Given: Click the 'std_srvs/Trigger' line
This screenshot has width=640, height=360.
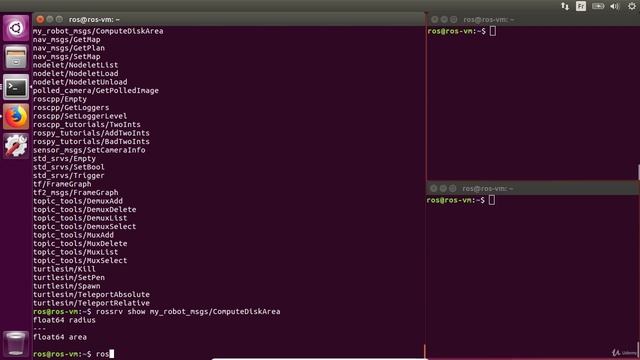Looking at the screenshot, I should click(x=69, y=176).
